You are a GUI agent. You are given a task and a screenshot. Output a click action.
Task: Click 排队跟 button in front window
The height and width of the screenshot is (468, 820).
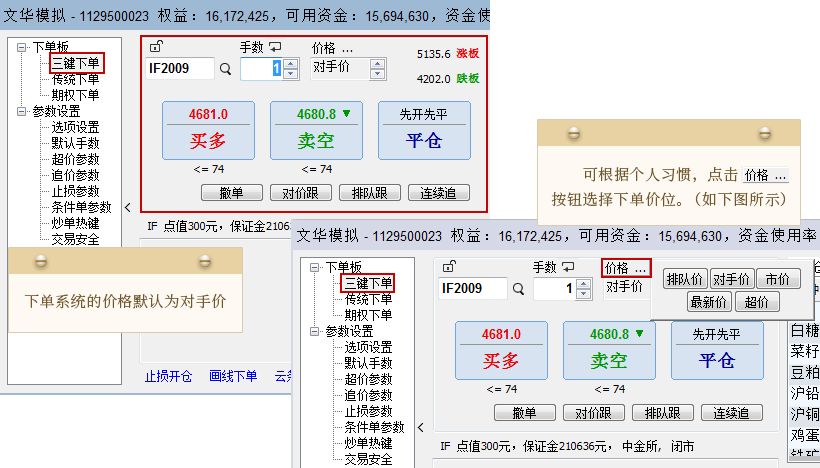[663, 413]
